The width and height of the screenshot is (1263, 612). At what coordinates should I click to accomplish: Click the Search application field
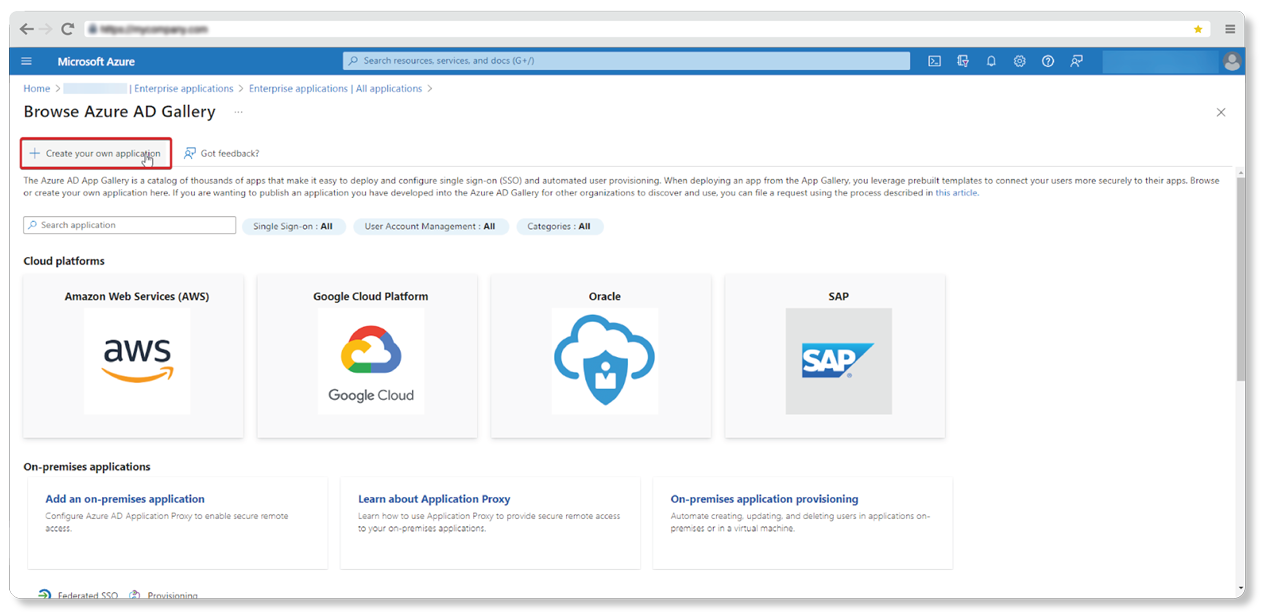[x=130, y=225]
